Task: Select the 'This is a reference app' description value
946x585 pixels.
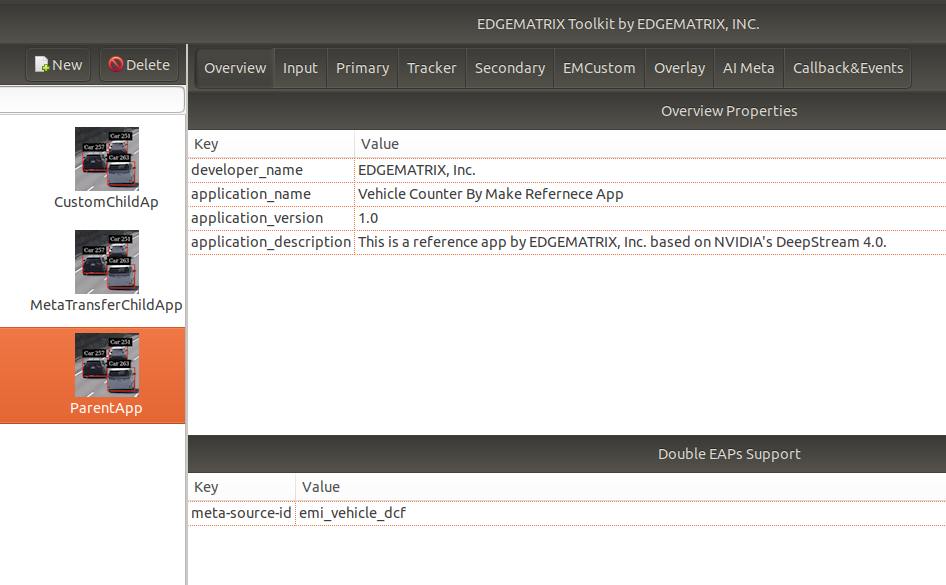Action: point(650,242)
